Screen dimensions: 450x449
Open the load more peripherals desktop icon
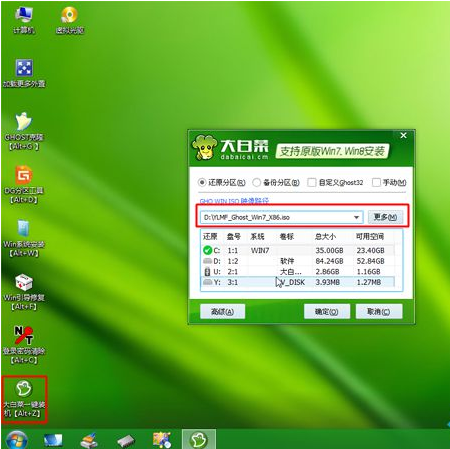(24, 73)
